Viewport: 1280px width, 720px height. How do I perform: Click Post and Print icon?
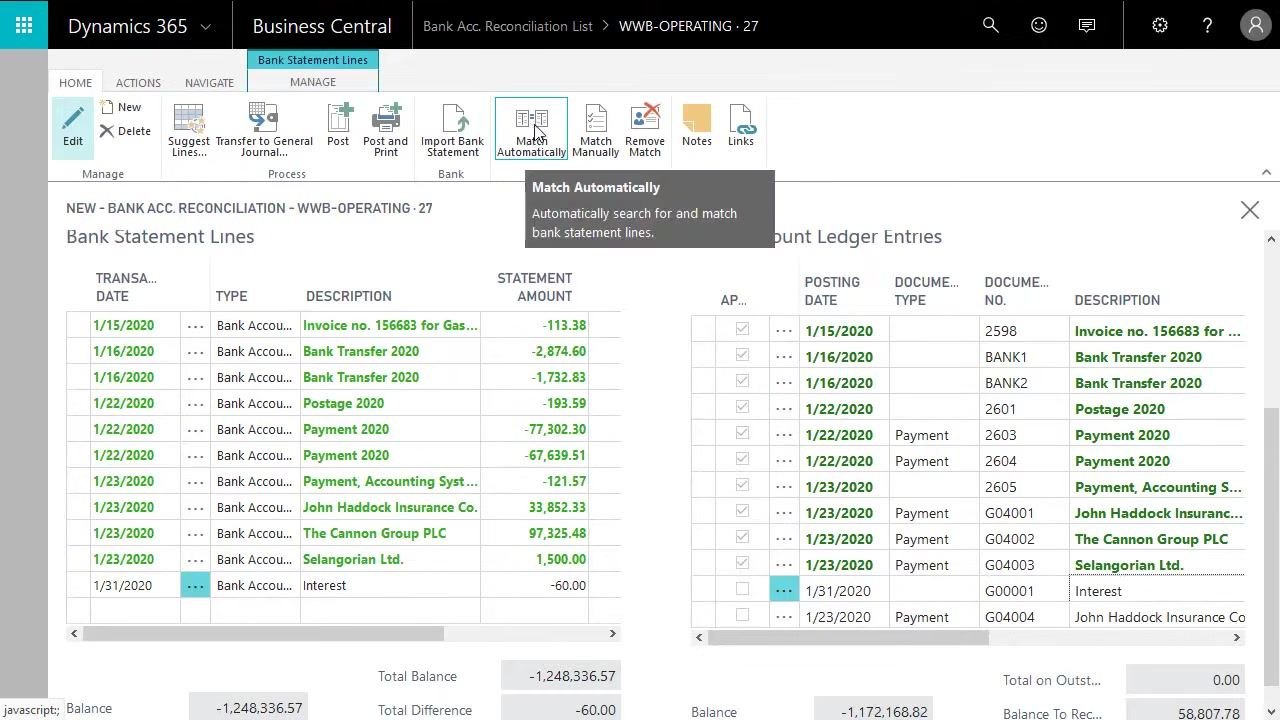point(386,119)
